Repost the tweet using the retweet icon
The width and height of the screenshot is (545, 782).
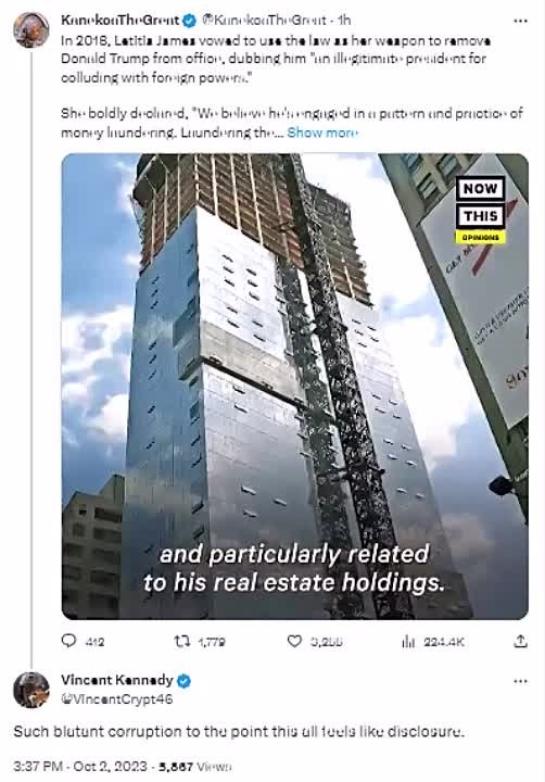[x=180, y=641]
